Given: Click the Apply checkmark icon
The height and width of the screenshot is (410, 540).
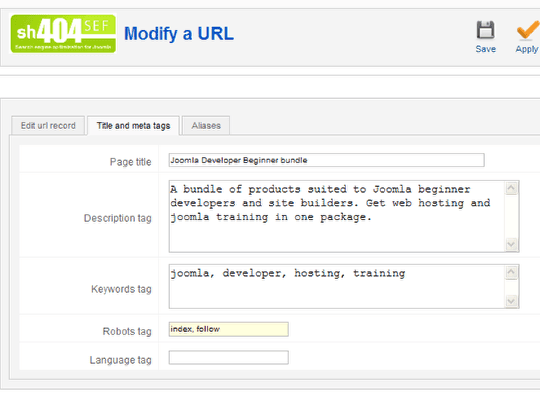Looking at the screenshot, I should coord(528,30).
